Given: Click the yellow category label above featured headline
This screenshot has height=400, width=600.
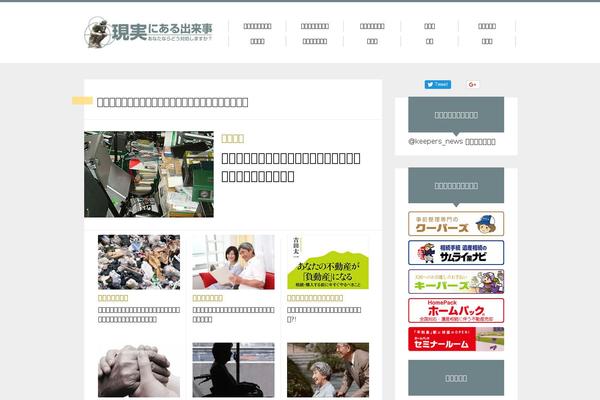Looking at the screenshot, I should coord(232,139).
